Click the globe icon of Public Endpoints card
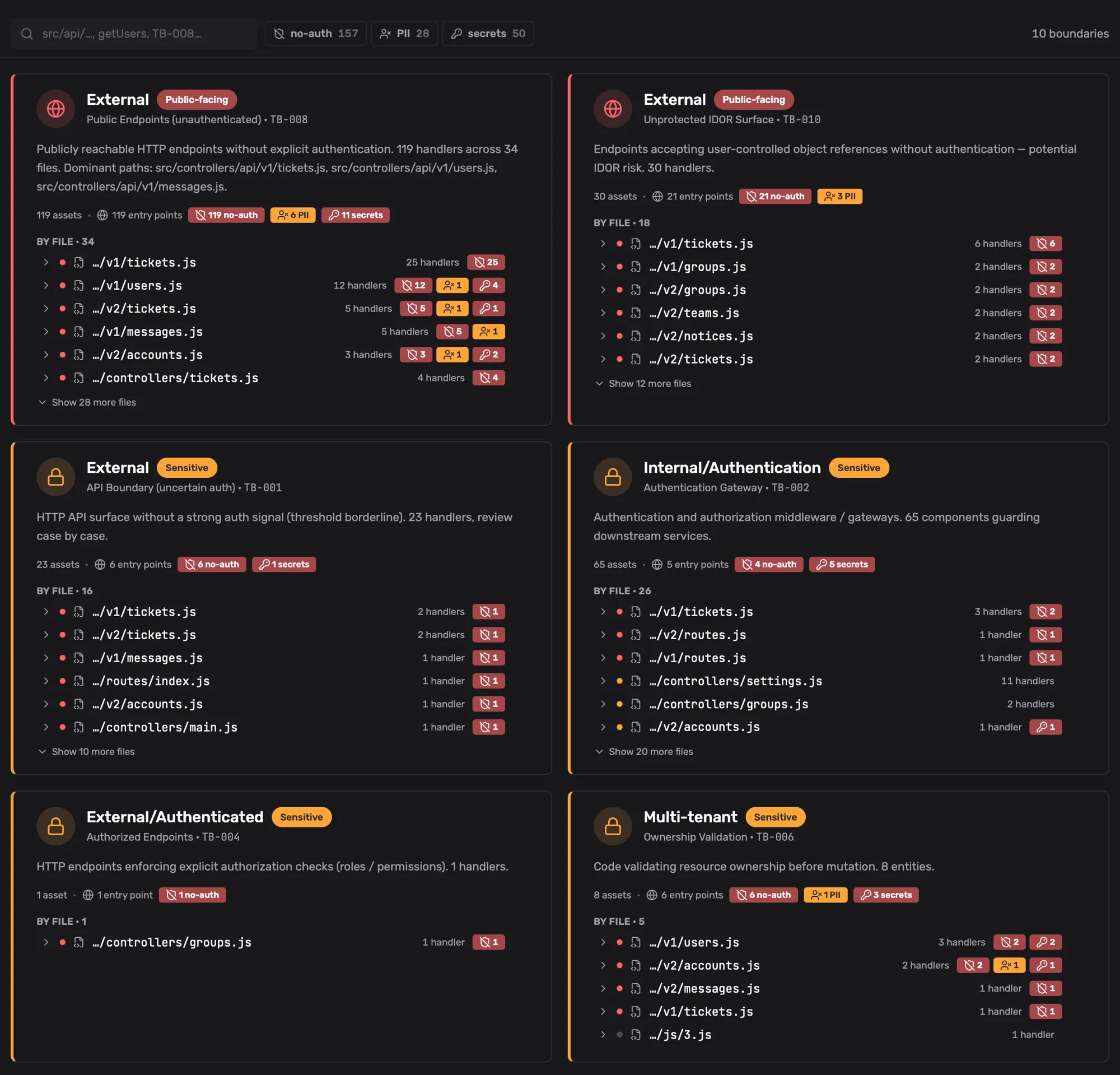The height and width of the screenshot is (1075, 1120). (56, 109)
